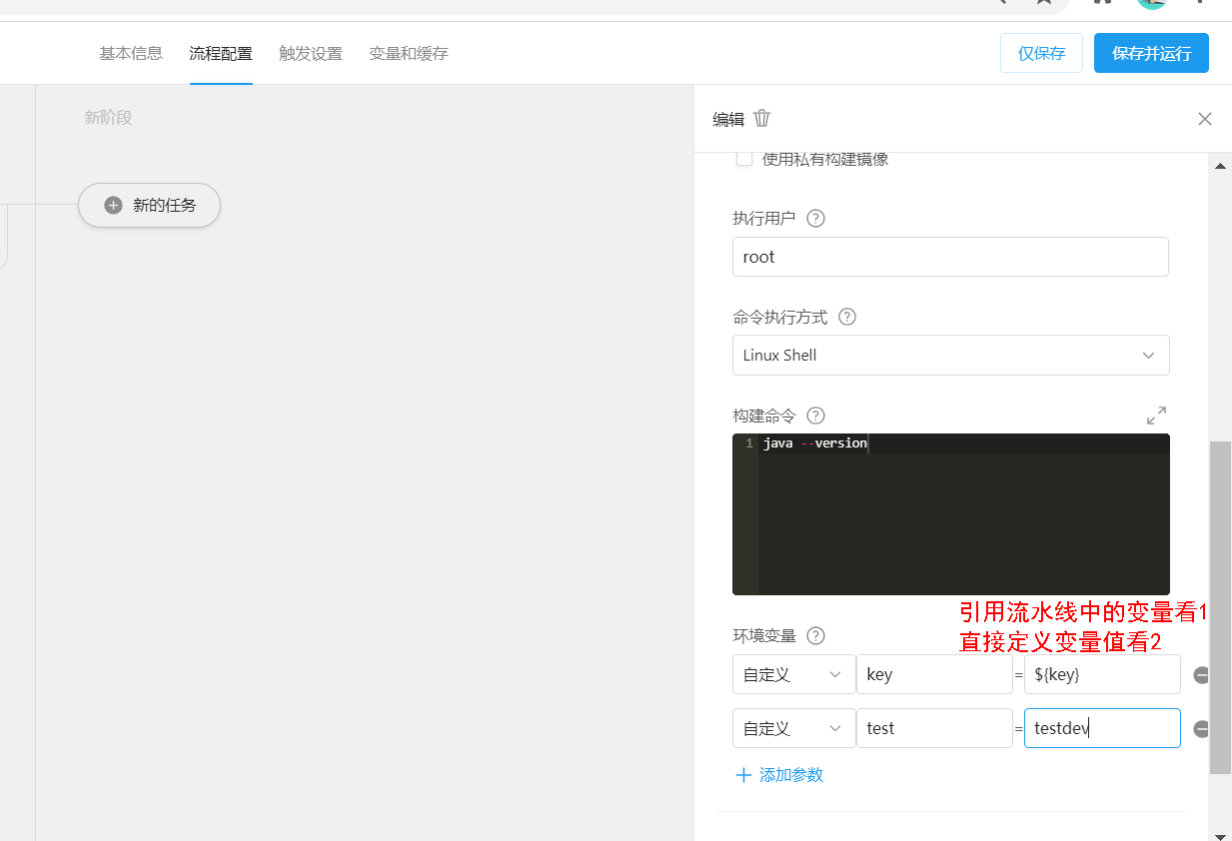Image resolution: width=1232 pixels, height=841 pixels.
Task: Click the 新阶段 stage label
Action: pos(108,117)
